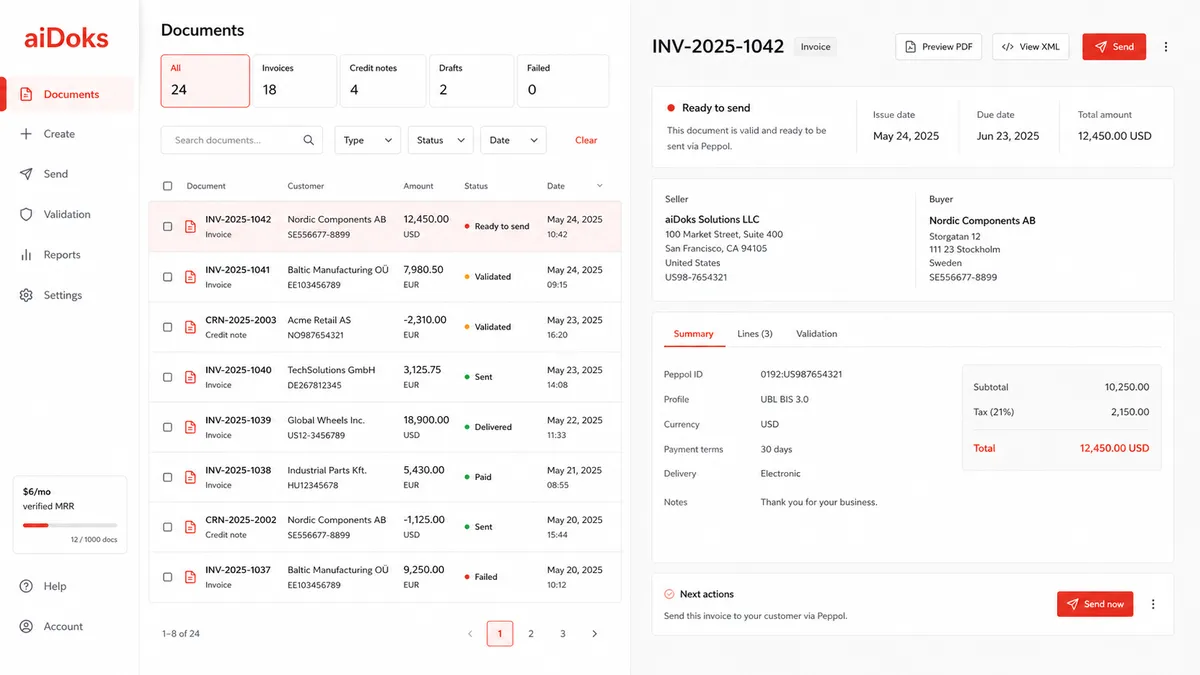Screen dimensions: 1200x675
Task: Go to page 3
Action: click(563, 634)
